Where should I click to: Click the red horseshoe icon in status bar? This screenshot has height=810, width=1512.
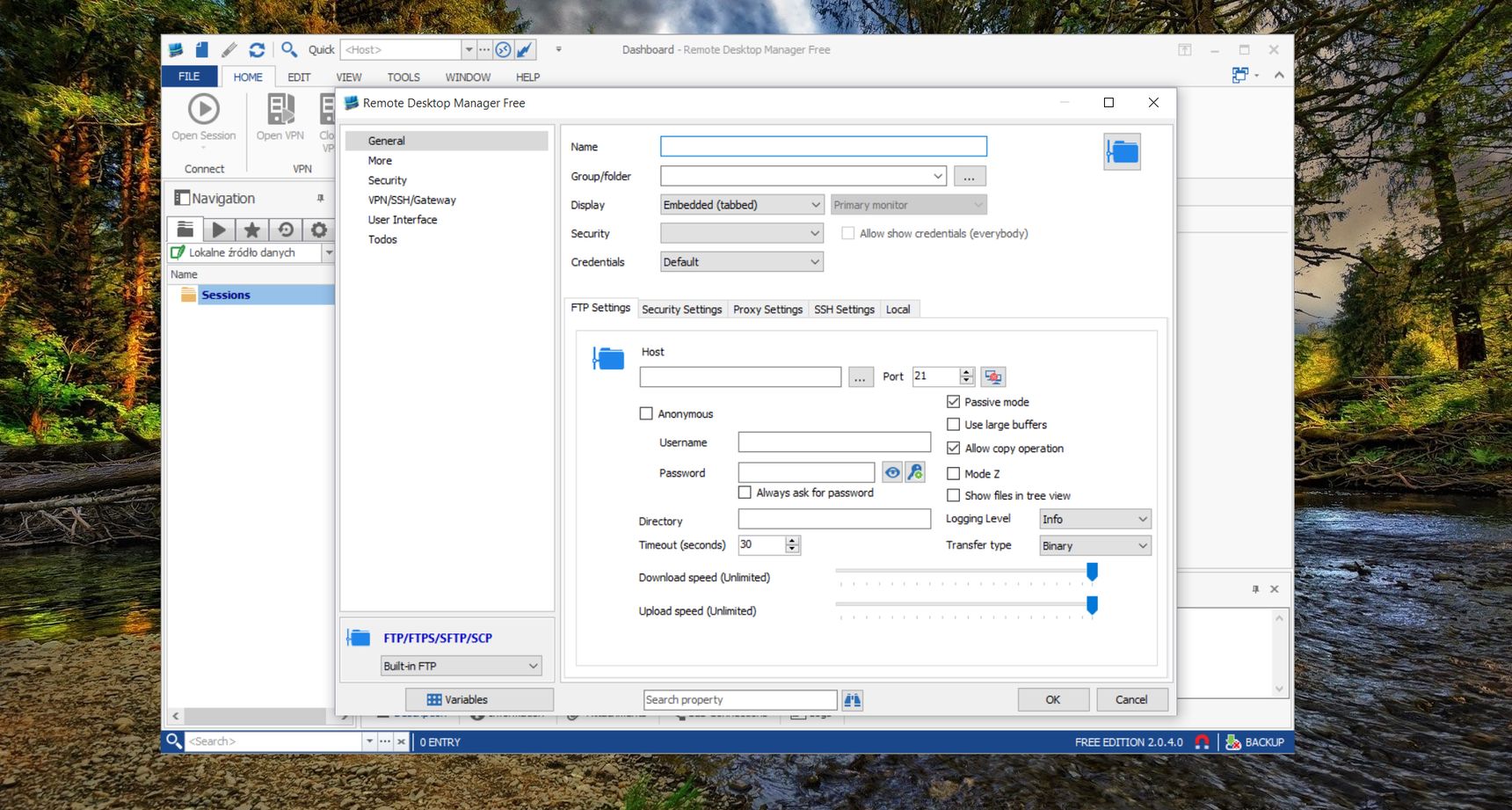(1202, 742)
